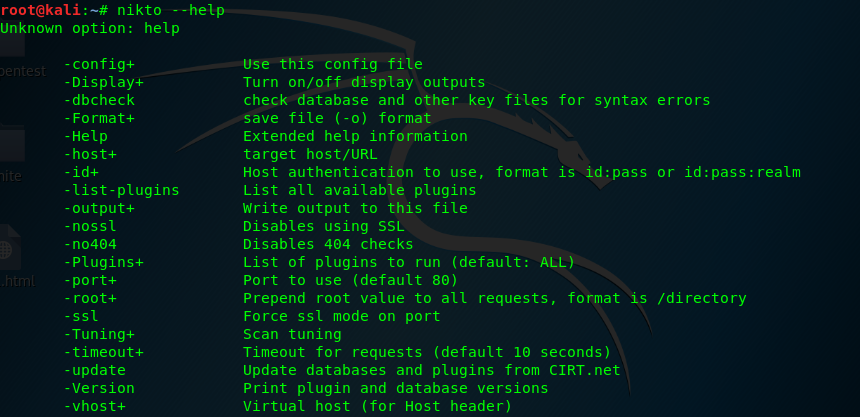This screenshot has width=860, height=417.
Task: Click 'Disables using SSL' description
Action: pos(324,226)
